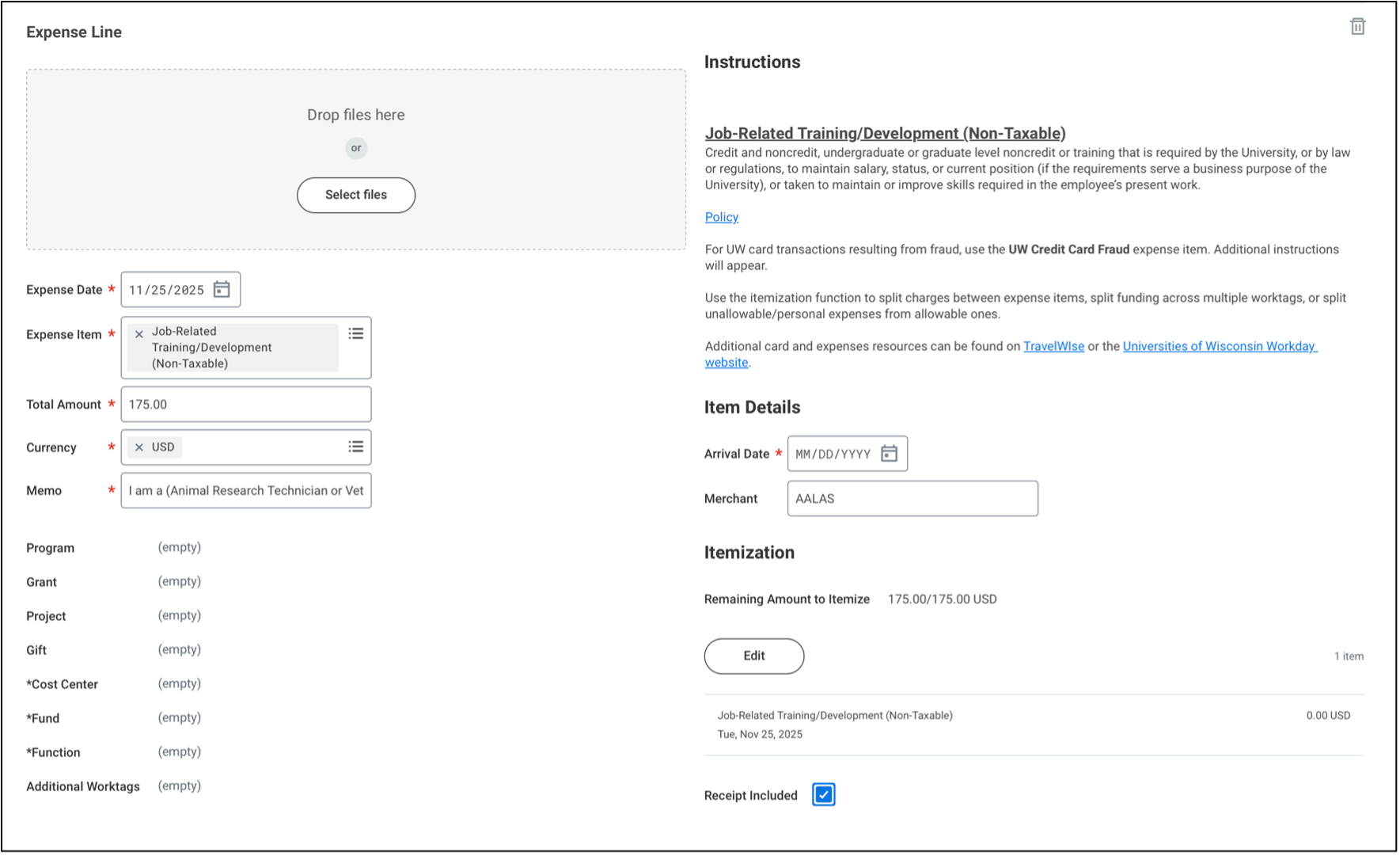Open the Policy link

coord(721,217)
